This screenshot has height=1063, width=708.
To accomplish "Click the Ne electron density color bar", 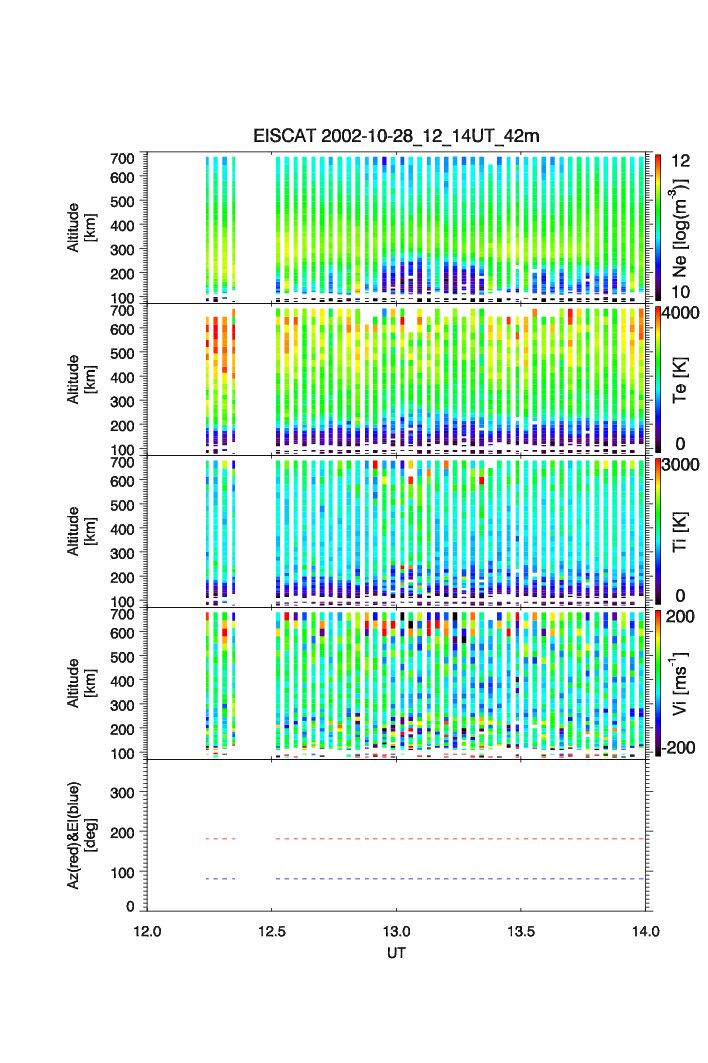I will click(657, 227).
